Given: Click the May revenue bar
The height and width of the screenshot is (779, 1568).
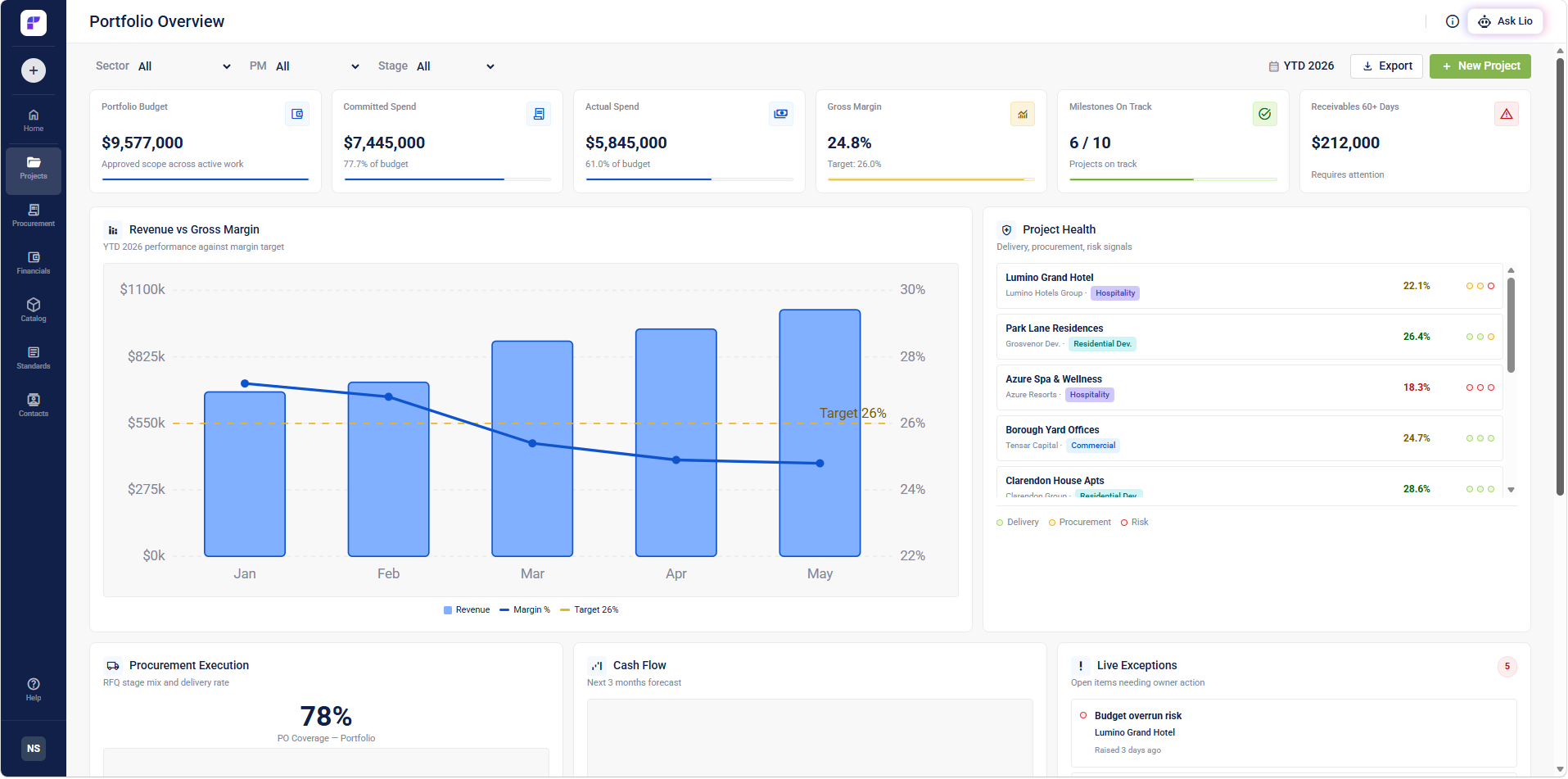Looking at the screenshot, I should click(820, 433).
